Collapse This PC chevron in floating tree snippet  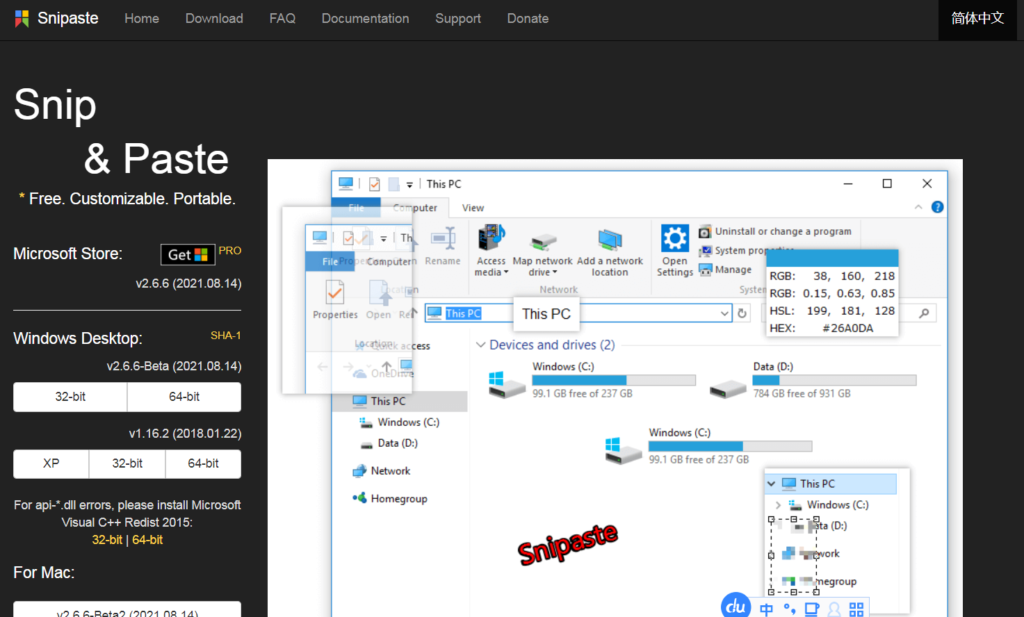(771, 484)
